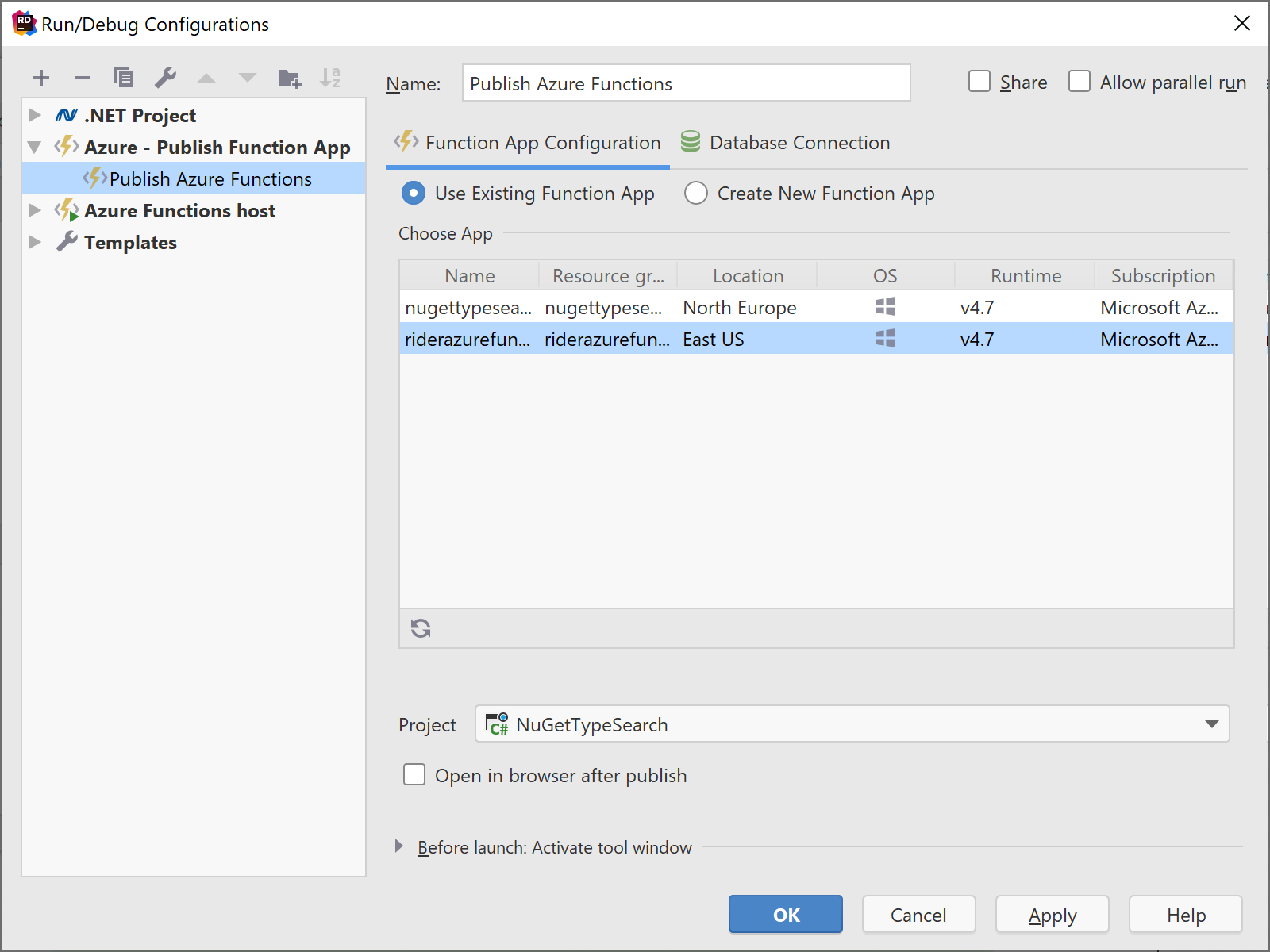
Task: Expand Before launch section
Action: pos(399,846)
